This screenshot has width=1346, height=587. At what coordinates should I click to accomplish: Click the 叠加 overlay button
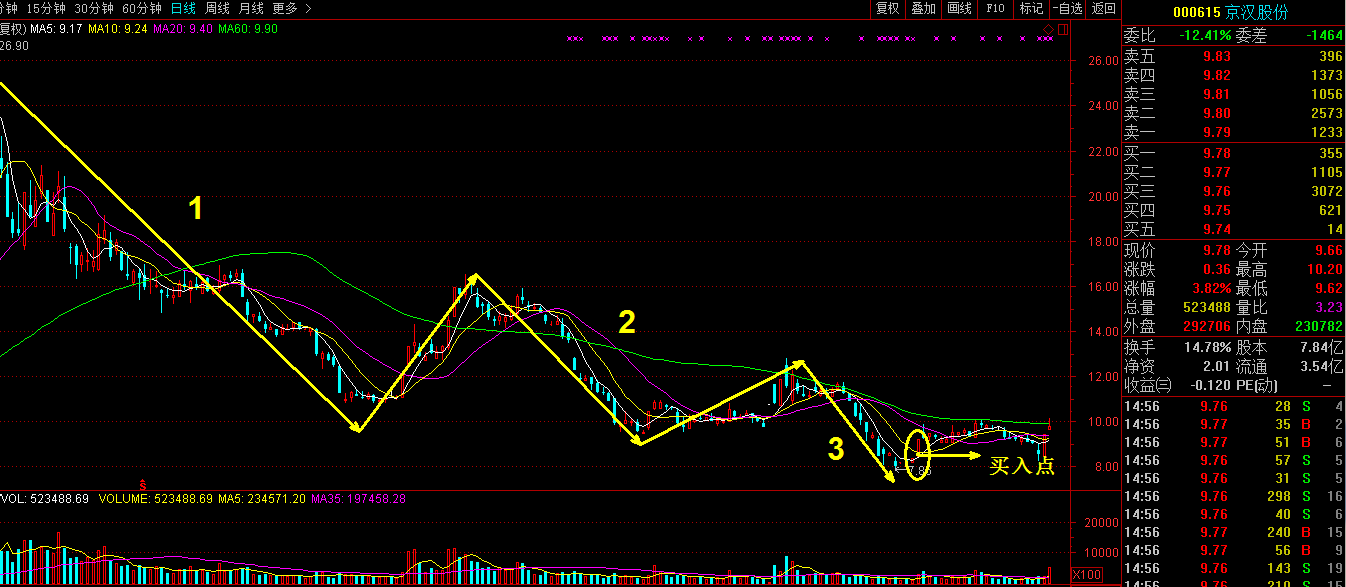pos(923,8)
